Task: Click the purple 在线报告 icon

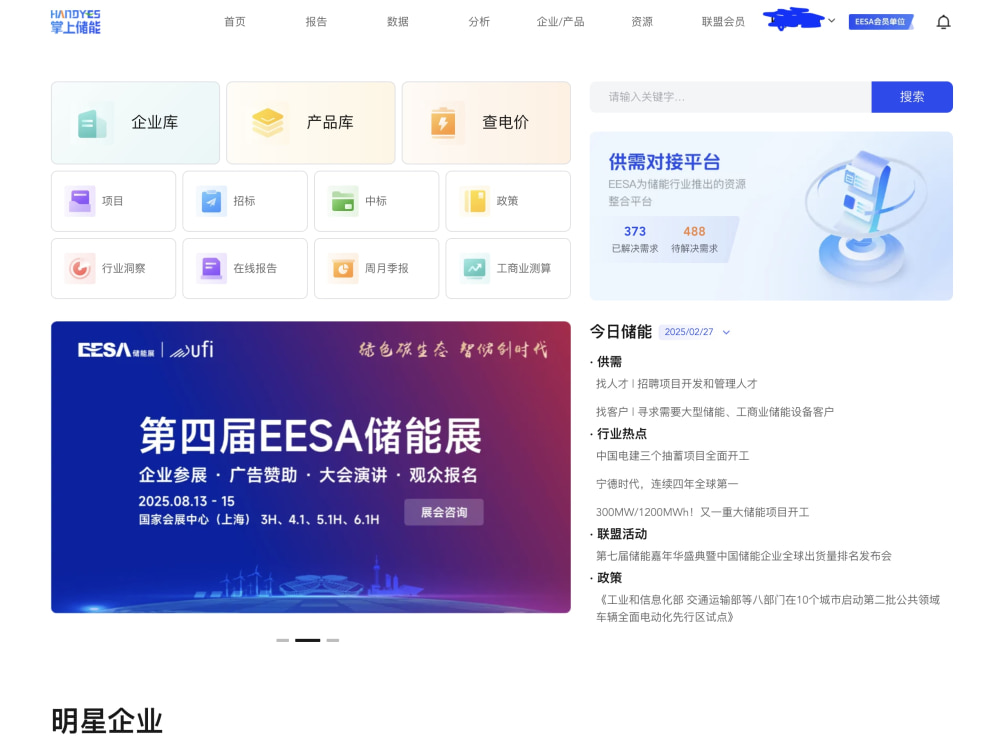Action: (211, 268)
